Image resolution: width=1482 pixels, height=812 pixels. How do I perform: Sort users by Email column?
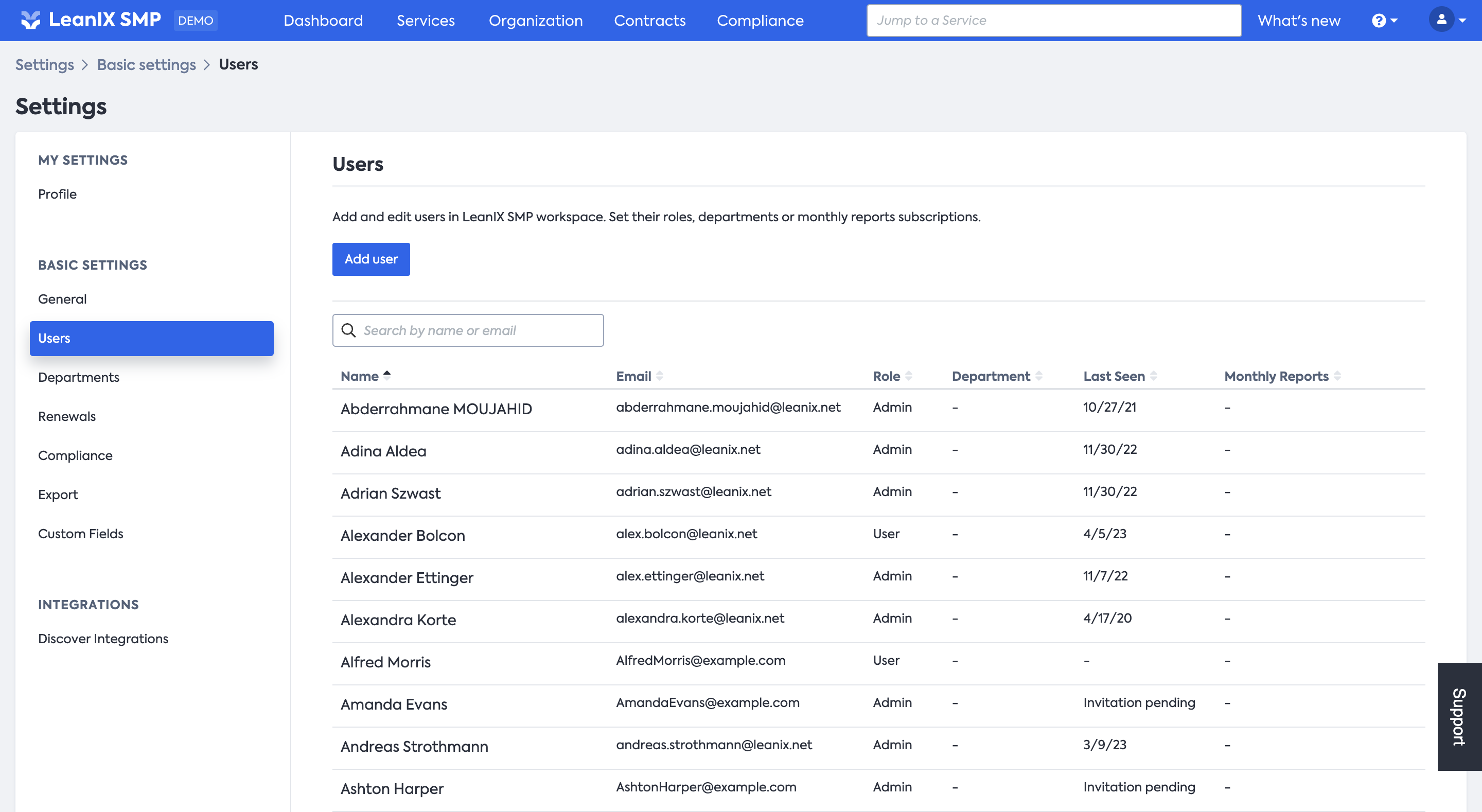(660, 376)
